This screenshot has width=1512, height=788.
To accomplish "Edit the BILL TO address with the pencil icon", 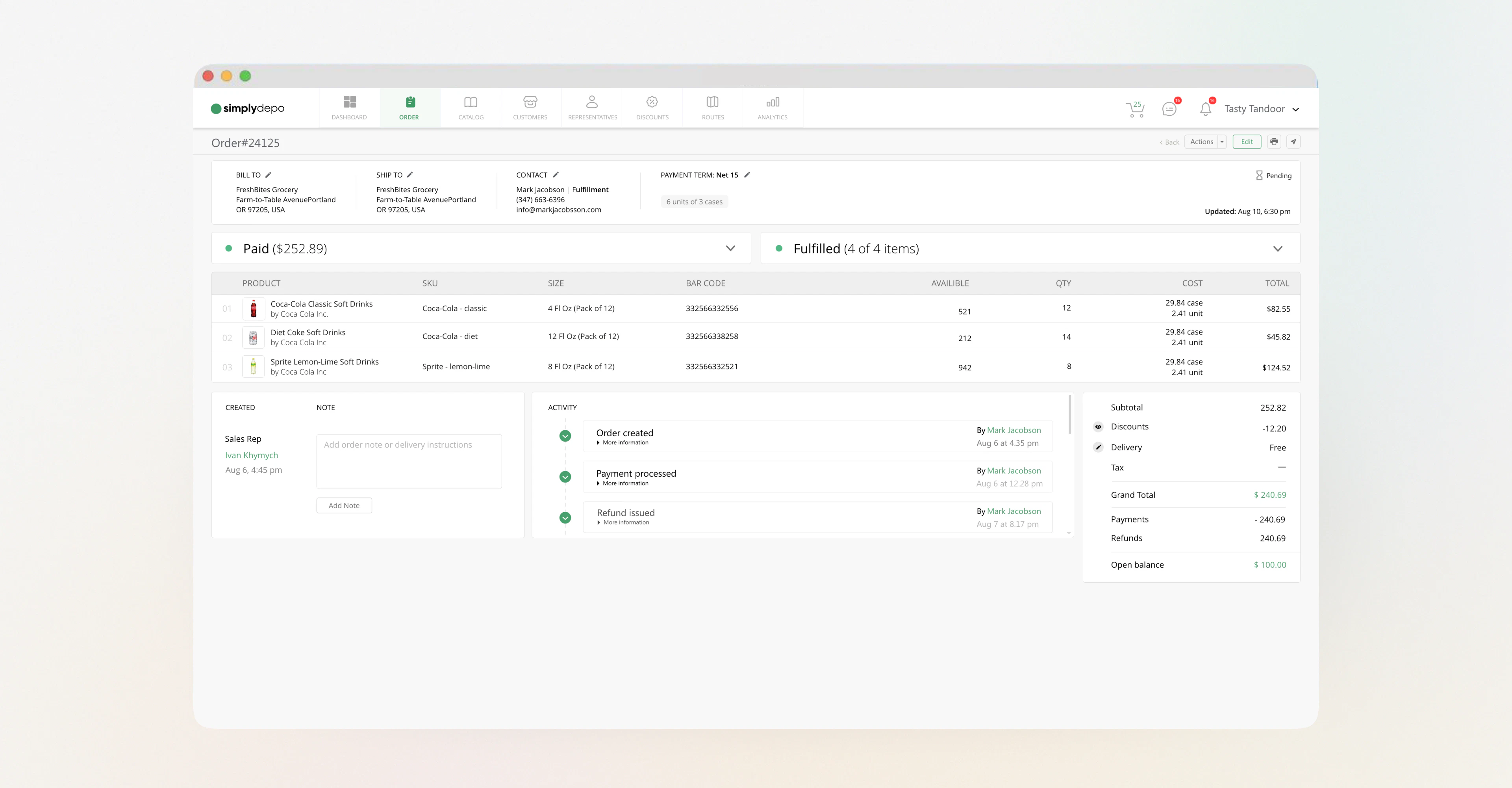I will pyautogui.click(x=268, y=175).
